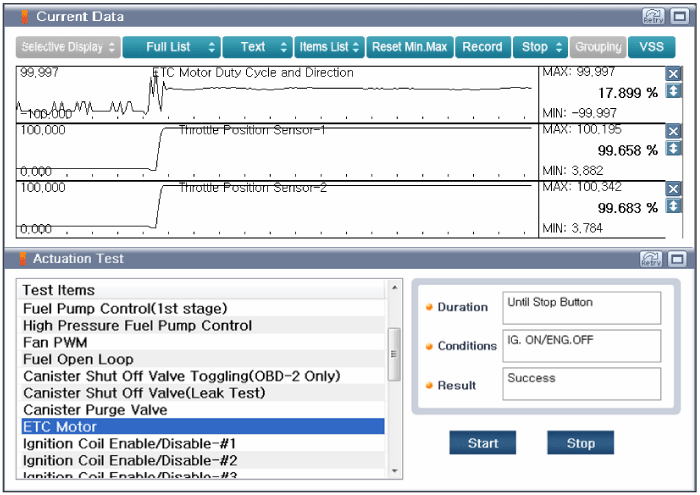Screen dimensions: 700x495
Task: Start the actuation test
Action: click(483, 443)
